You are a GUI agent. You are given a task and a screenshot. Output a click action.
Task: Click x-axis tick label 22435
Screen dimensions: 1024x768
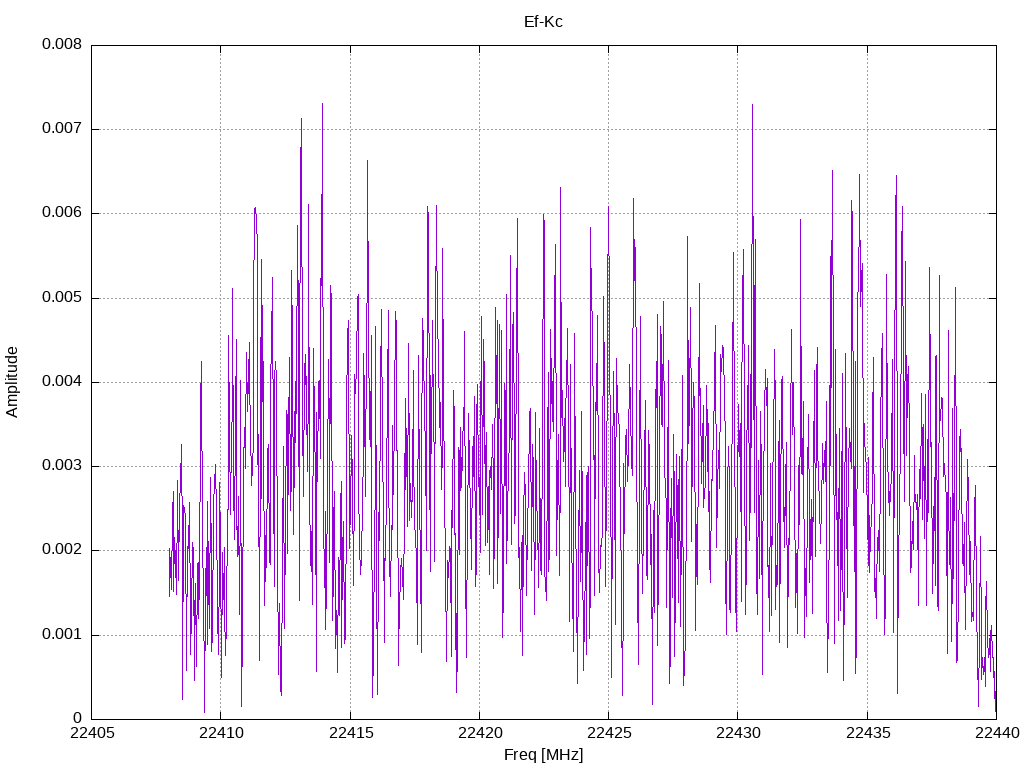868,733
